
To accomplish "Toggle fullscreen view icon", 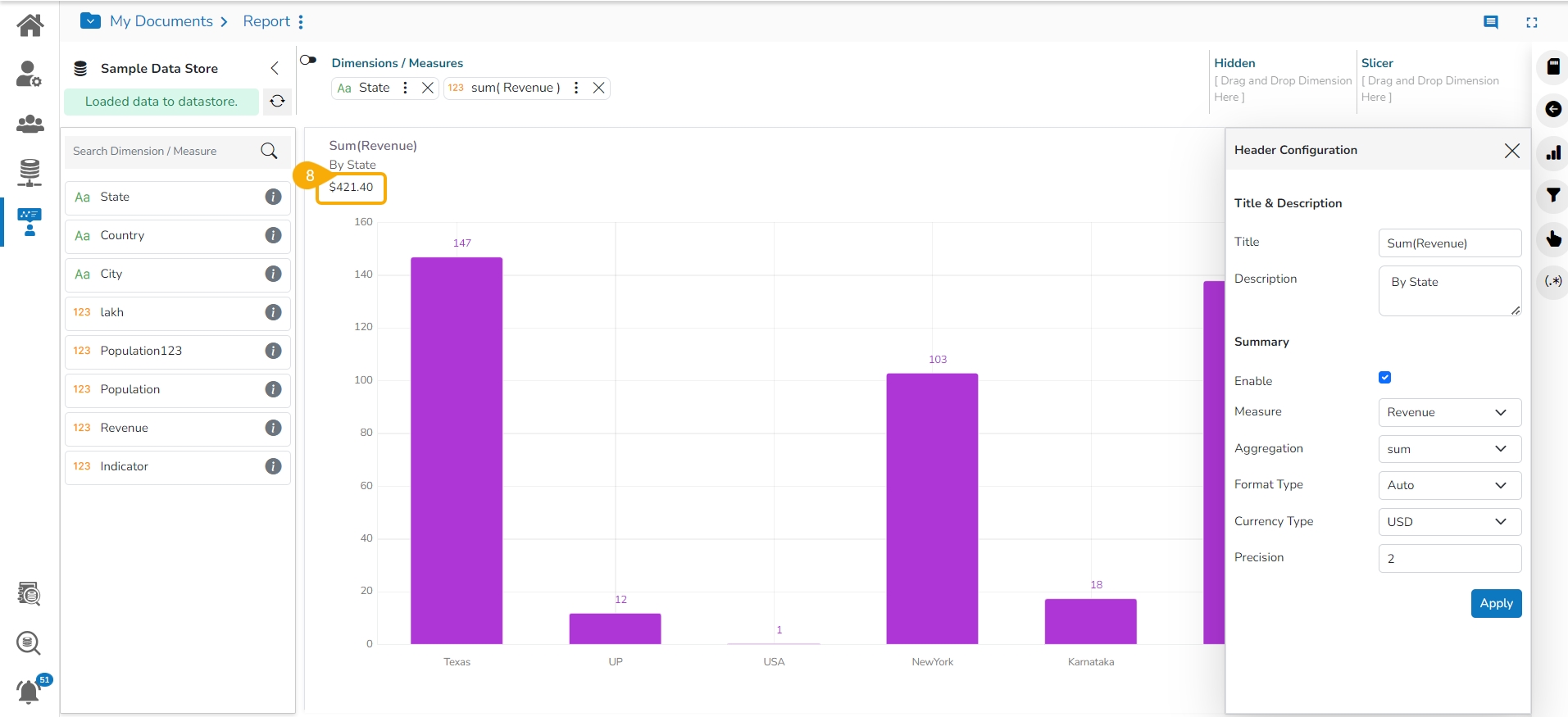I will (x=1531, y=22).
